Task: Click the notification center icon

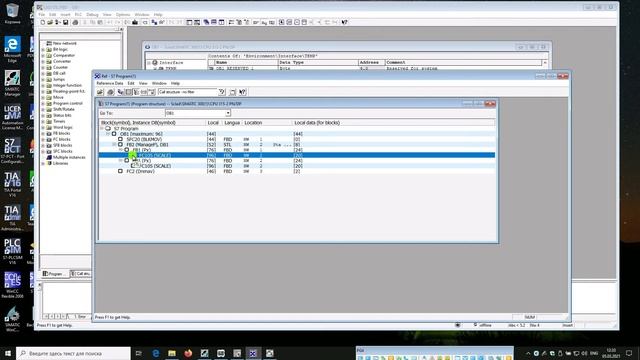Action: click(629, 353)
